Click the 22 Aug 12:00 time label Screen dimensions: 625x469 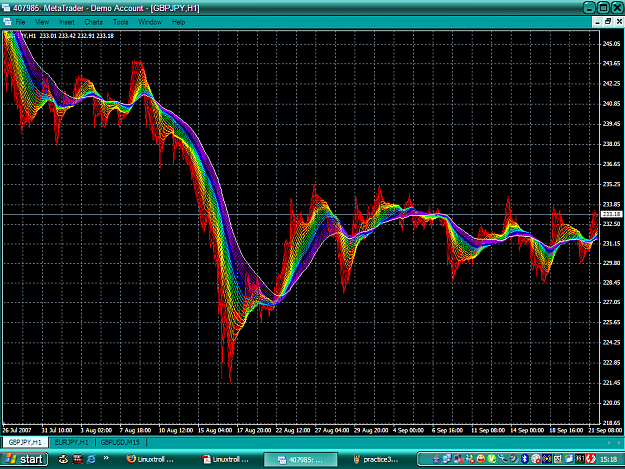point(293,431)
